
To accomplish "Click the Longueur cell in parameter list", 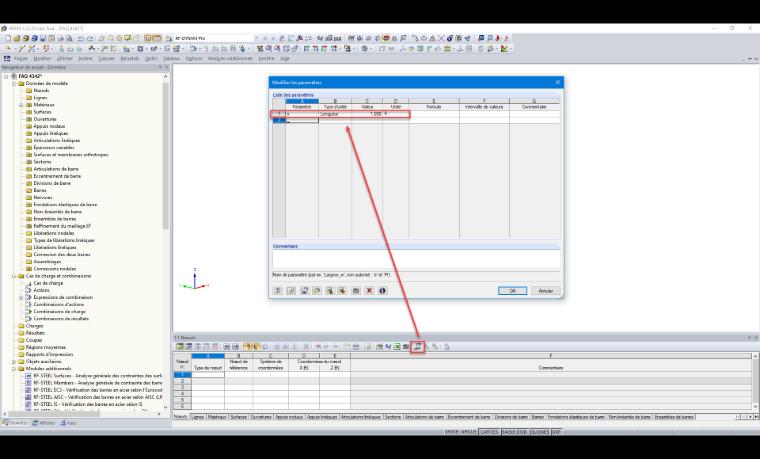I will (335, 114).
